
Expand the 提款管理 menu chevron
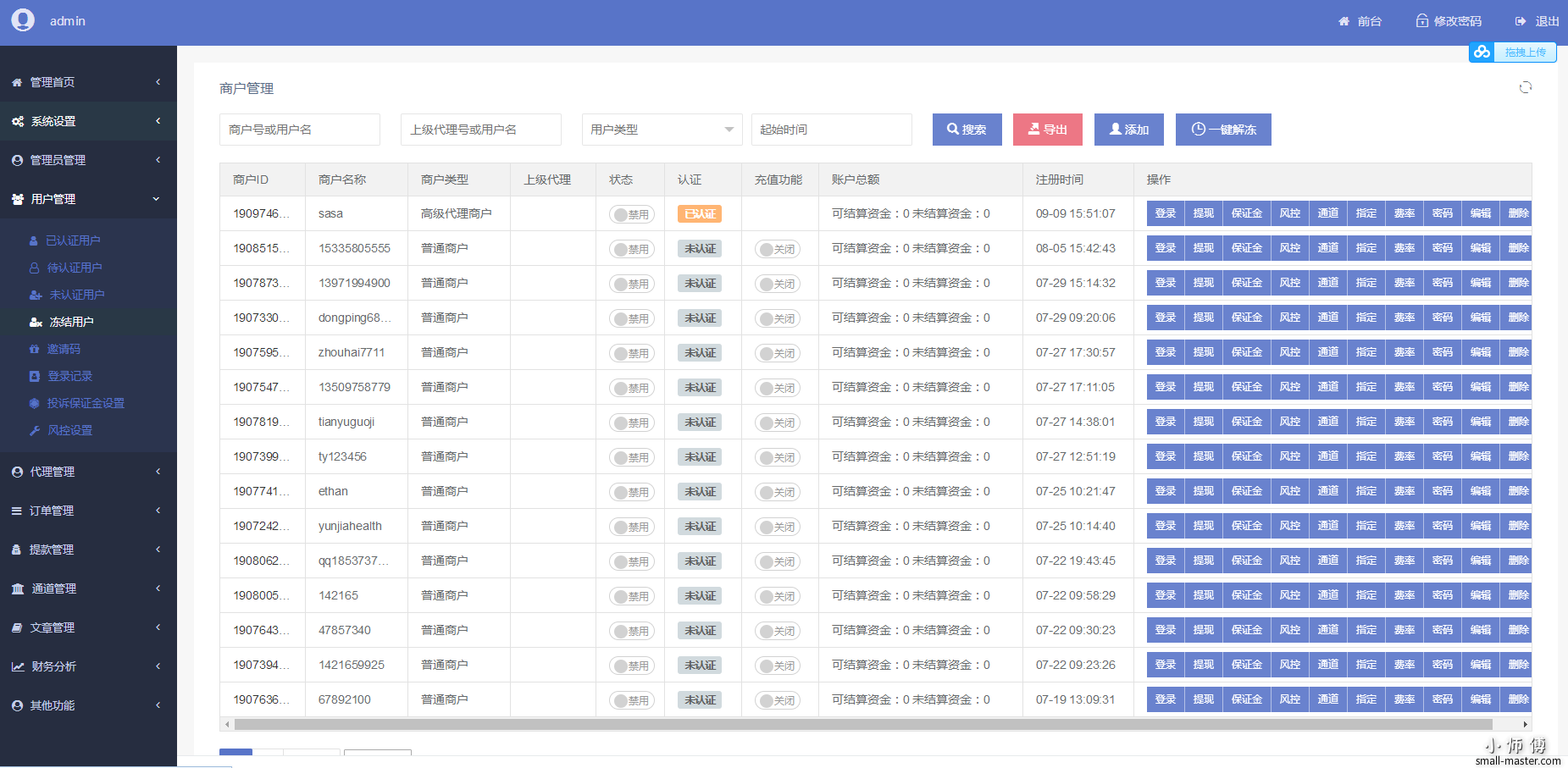[x=158, y=550]
